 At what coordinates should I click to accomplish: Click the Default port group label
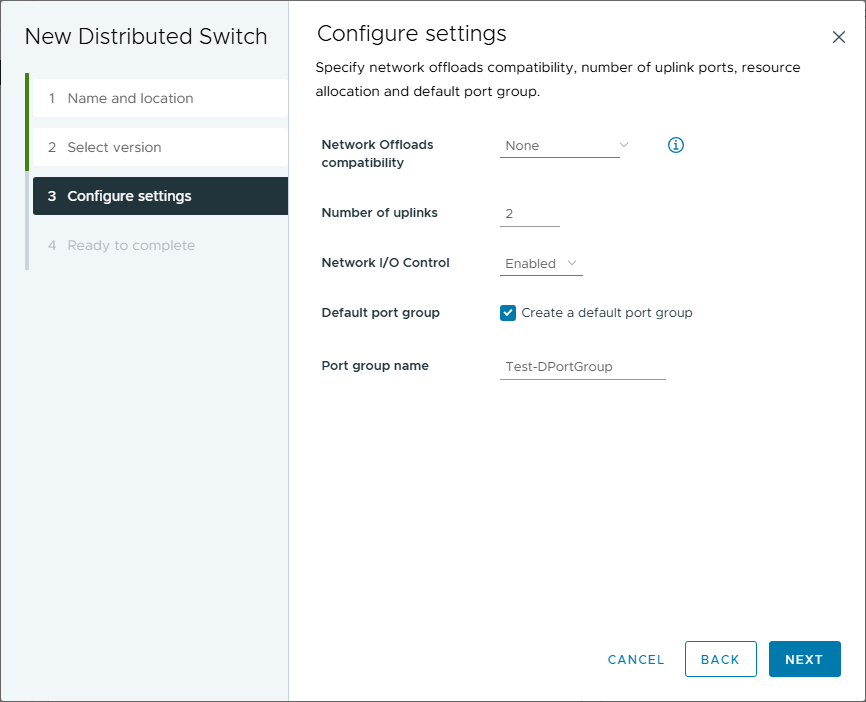click(x=380, y=312)
